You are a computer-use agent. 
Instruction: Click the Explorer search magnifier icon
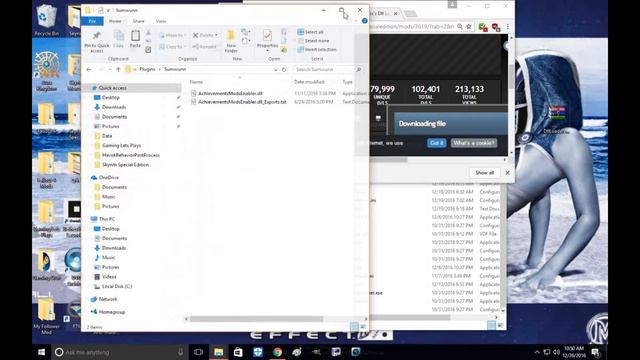coord(358,69)
